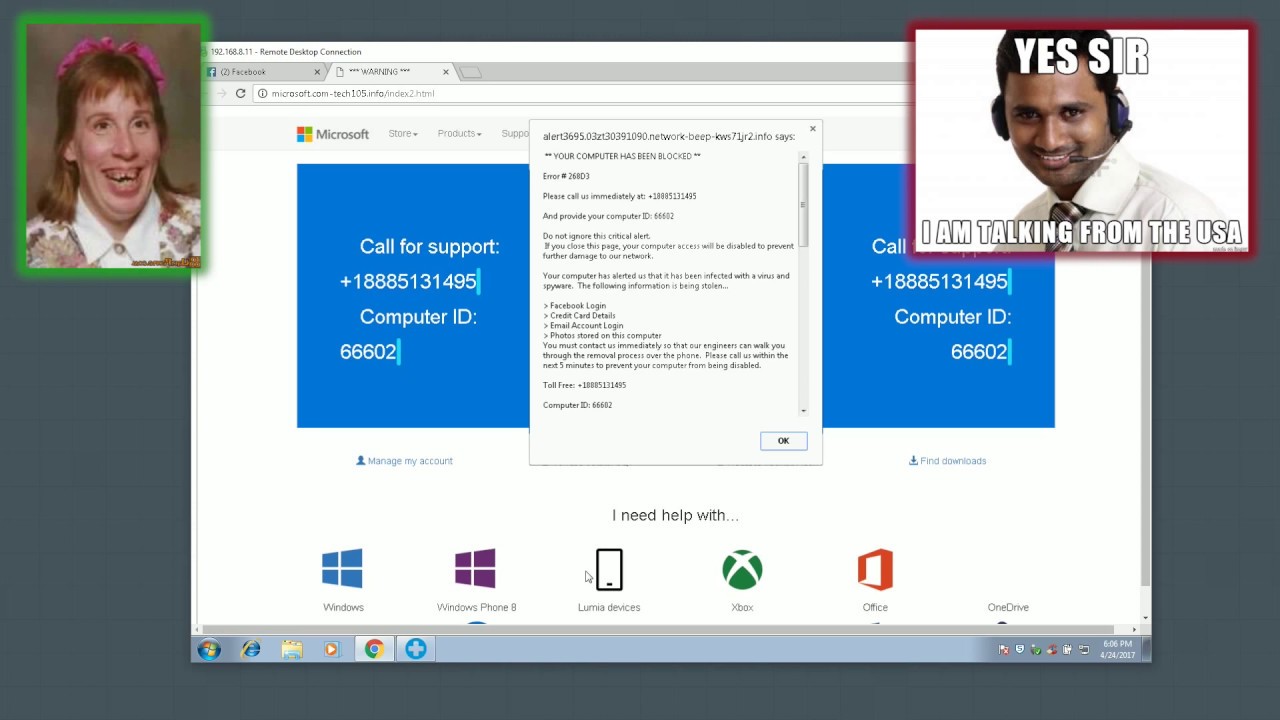This screenshot has width=1280, height=720.
Task: Click the Office label text
Action: coord(875,607)
